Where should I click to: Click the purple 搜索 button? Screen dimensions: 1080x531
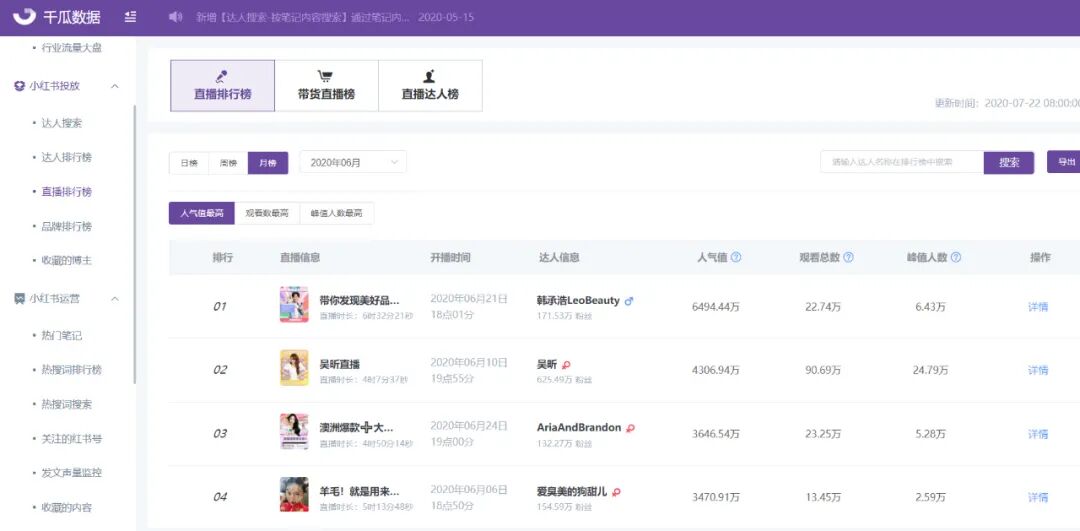pos(1009,163)
